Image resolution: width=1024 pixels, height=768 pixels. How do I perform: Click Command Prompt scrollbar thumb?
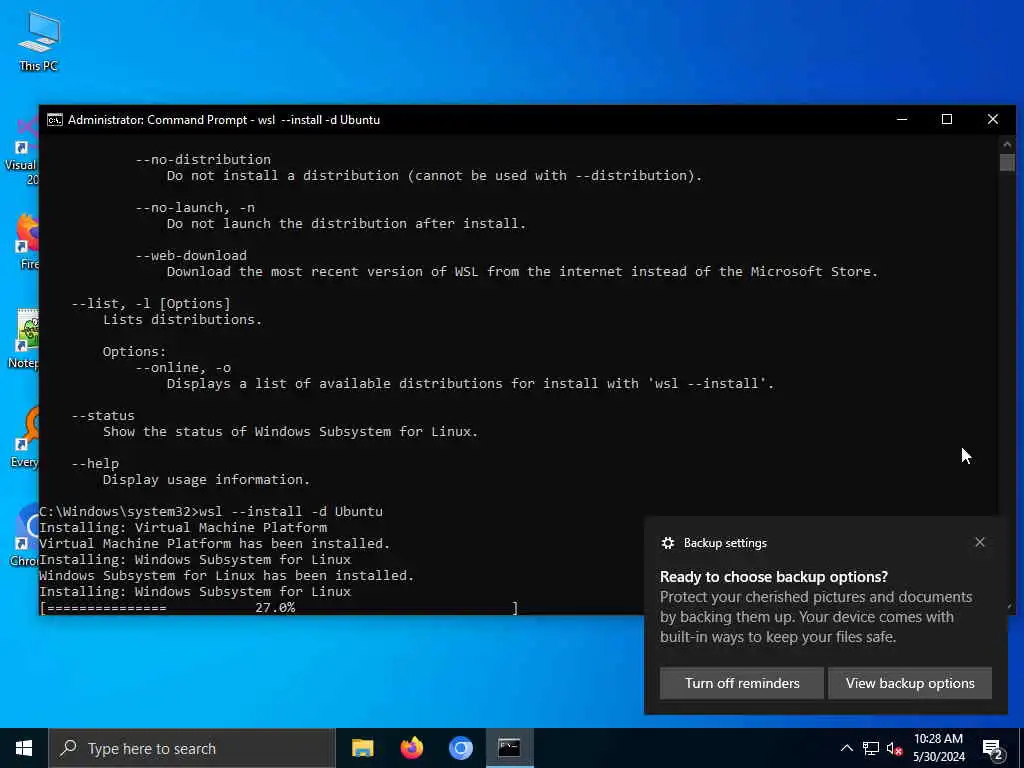(x=1006, y=162)
